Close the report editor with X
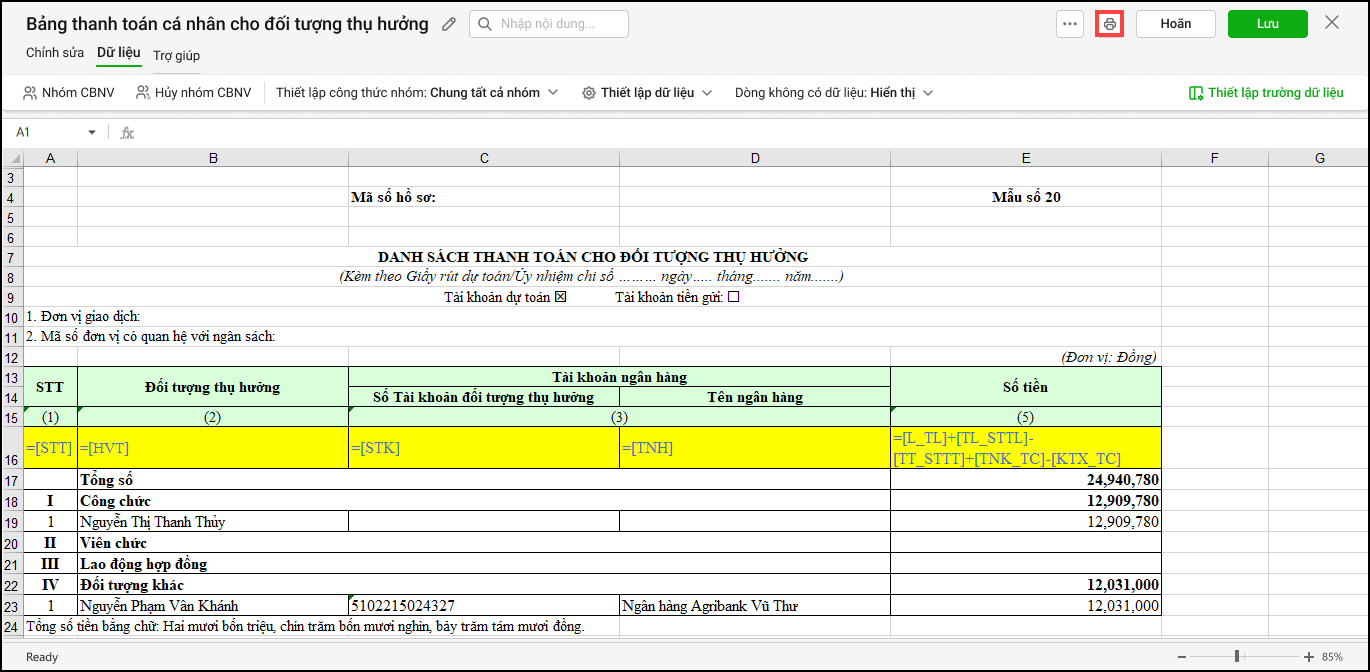Screen dimensions: 1370x672 1331,23
